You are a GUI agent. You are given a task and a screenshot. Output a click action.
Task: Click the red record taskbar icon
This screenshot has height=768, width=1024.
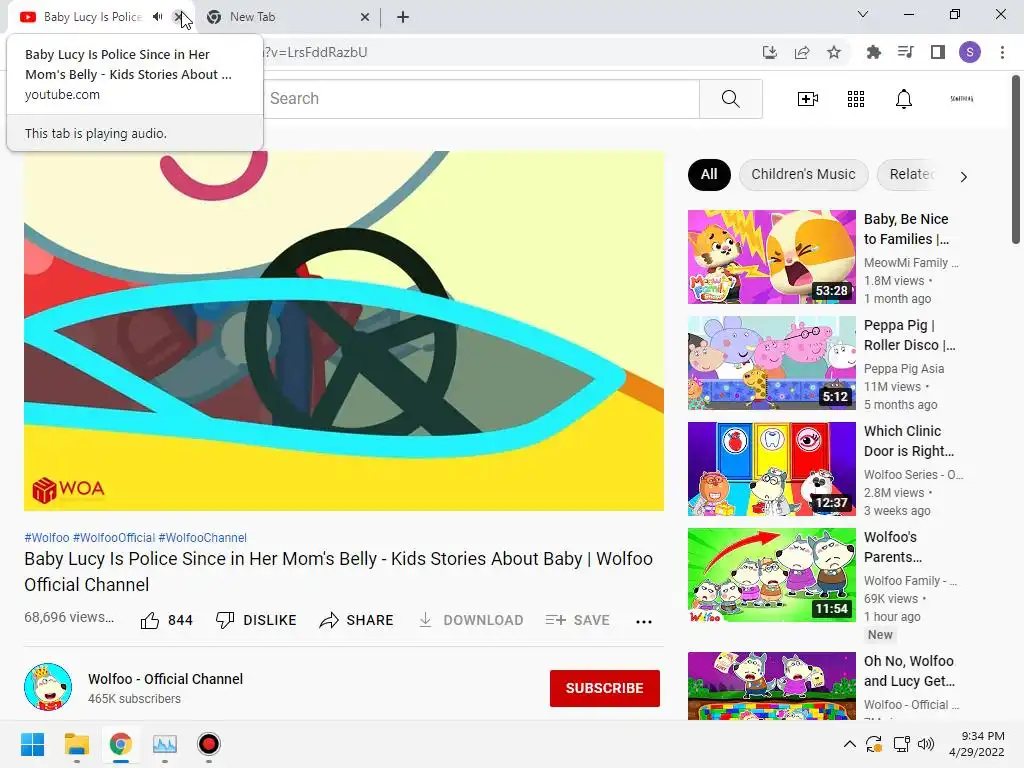pos(208,744)
